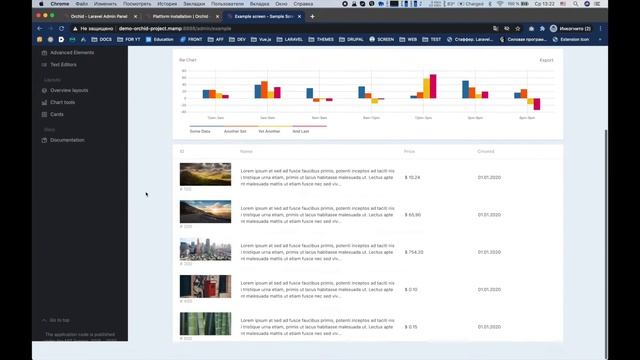Click the Overview layouts sidebar icon

point(44,90)
